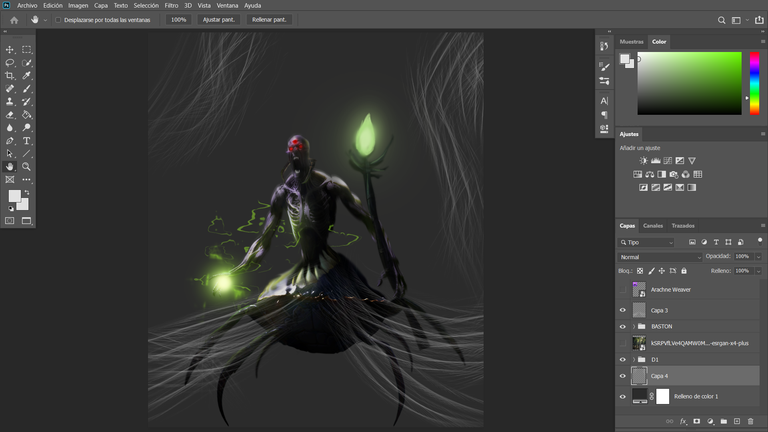
Task: Open the Color panel options menu
Action: click(763, 42)
